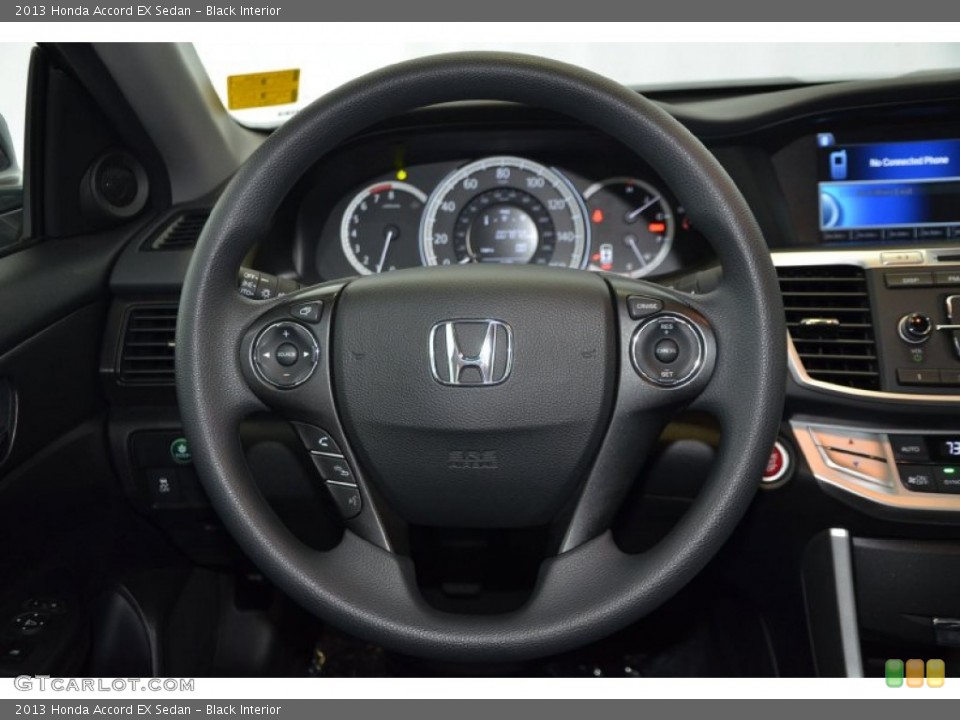The width and height of the screenshot is (960, 720).
Task: Click the top title '2013 Honda Accord EX Sedan'
Action: click(103, 10)
